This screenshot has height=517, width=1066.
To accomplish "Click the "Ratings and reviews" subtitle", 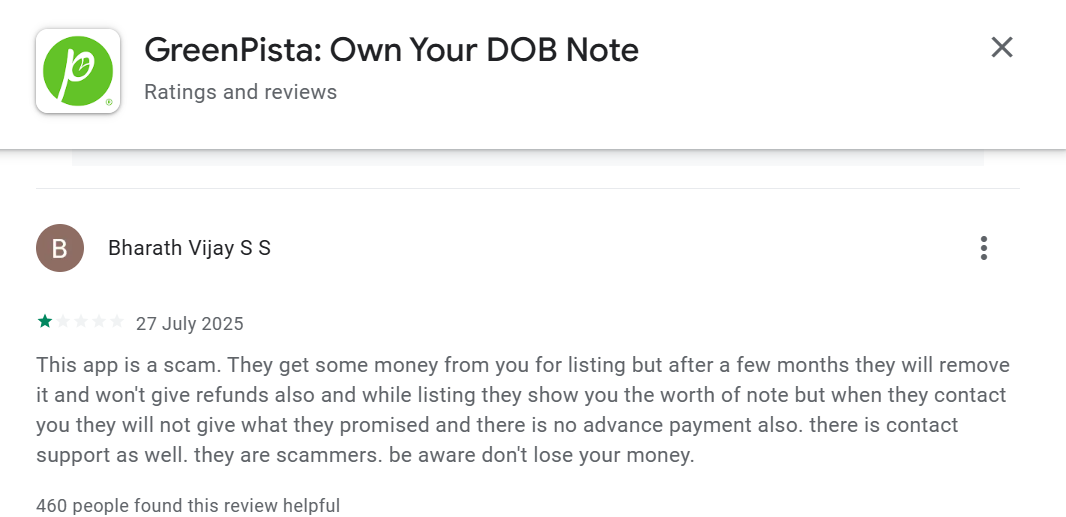I will pyautogui.click(x=240, y=92).
